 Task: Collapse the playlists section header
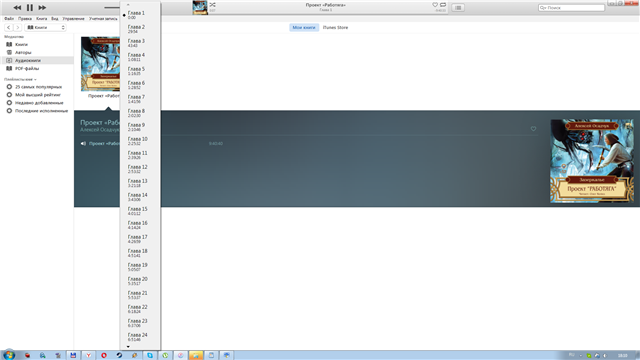[20, 79]
